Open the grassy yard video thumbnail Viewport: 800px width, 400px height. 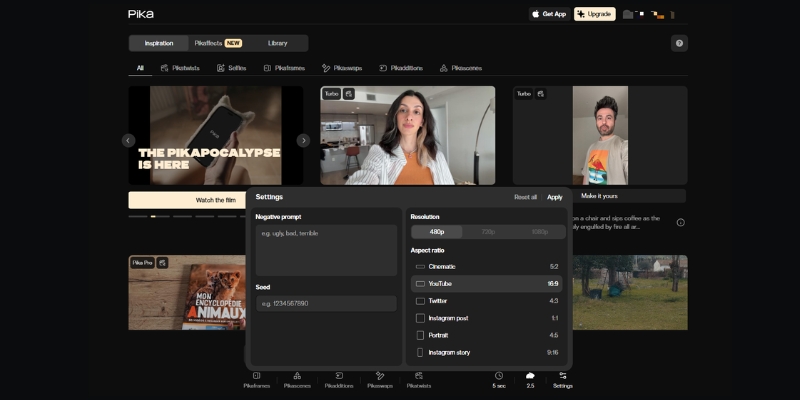pyautogui.click(x=630, y=292)
